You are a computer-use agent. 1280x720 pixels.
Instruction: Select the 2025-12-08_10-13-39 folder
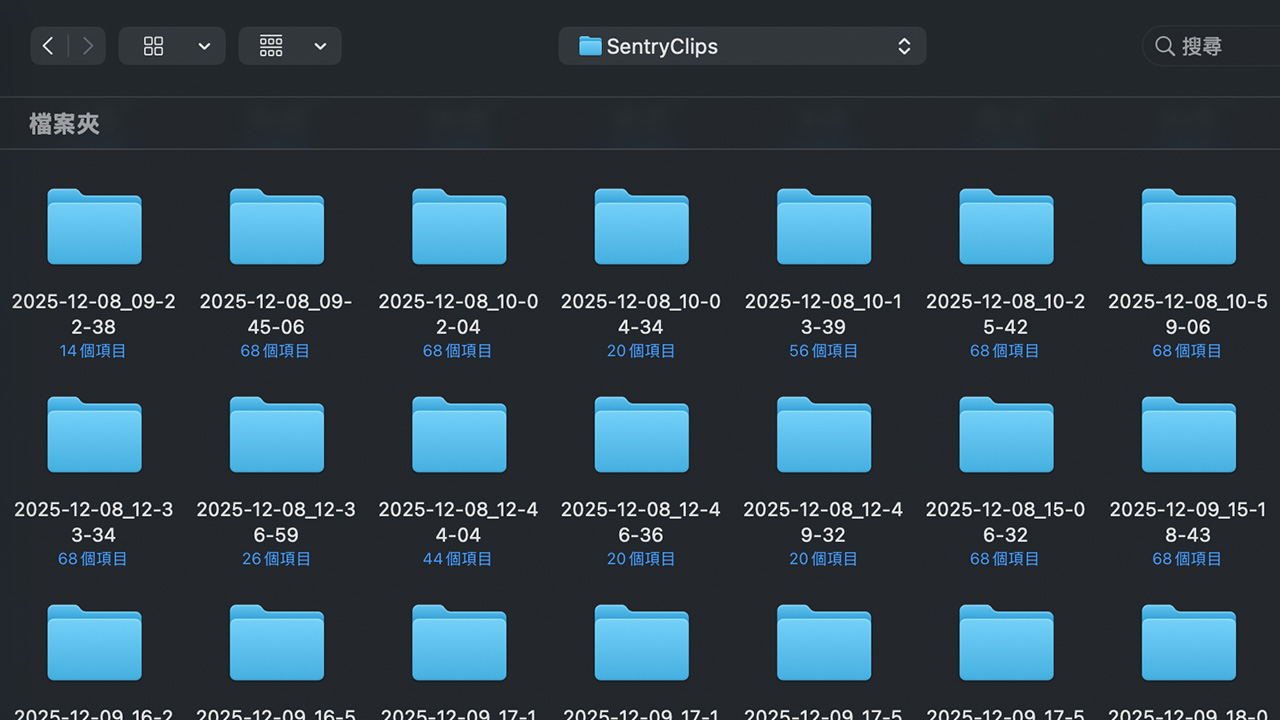(823, 227)
